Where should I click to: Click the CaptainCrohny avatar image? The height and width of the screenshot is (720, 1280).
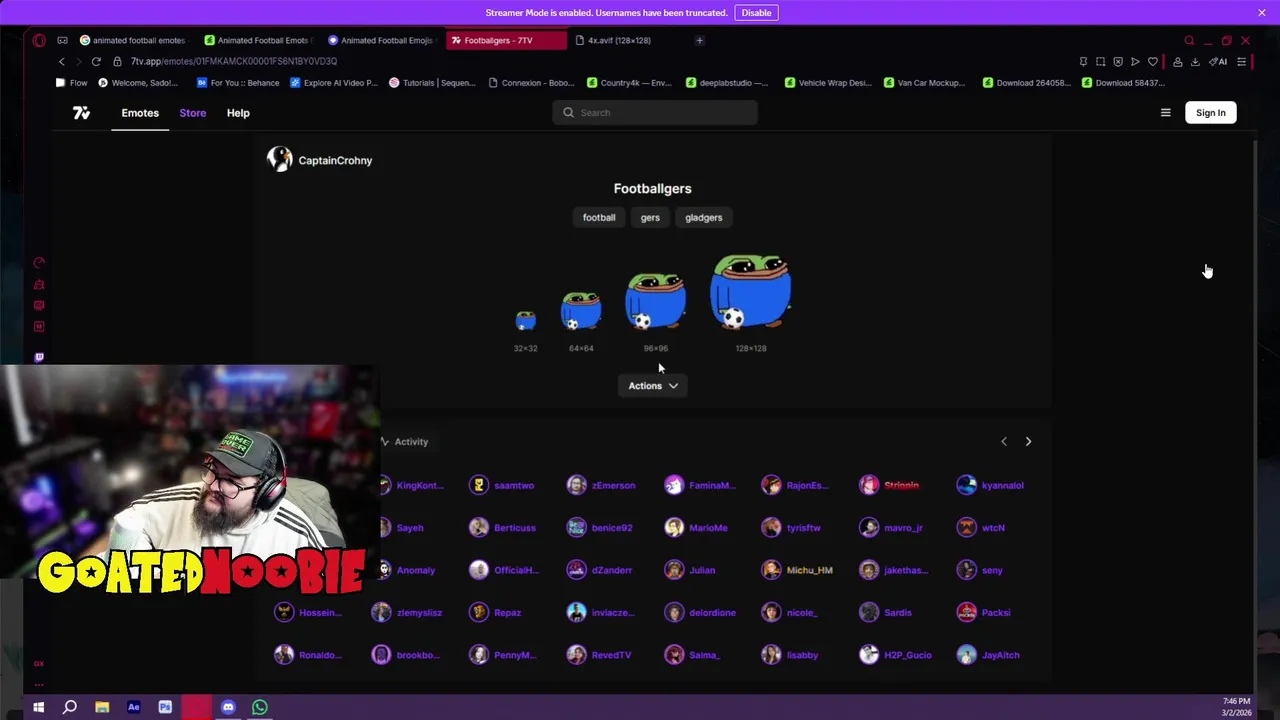pos(279,159)
